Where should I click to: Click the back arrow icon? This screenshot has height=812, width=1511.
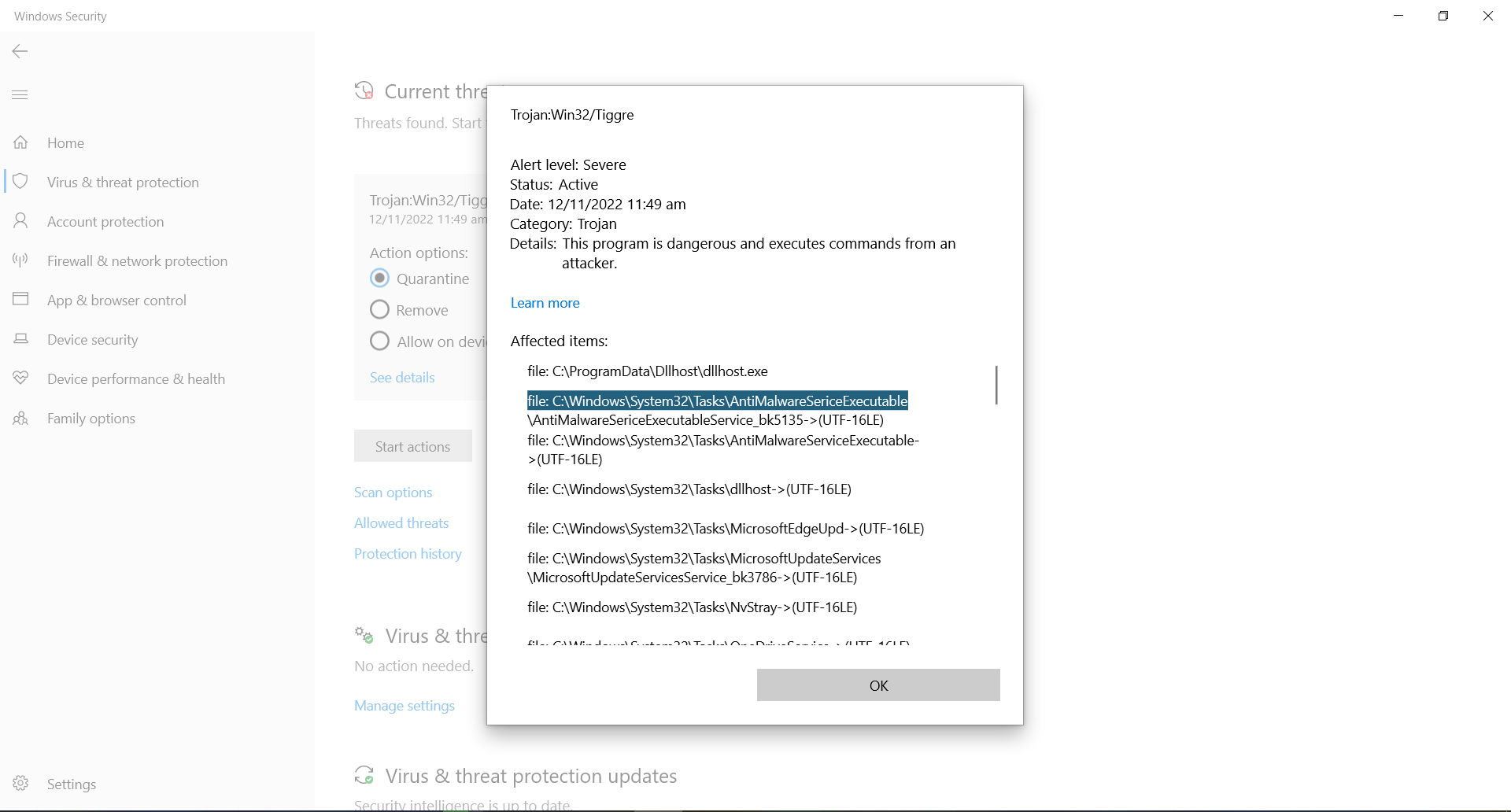[x=20, y=51]
